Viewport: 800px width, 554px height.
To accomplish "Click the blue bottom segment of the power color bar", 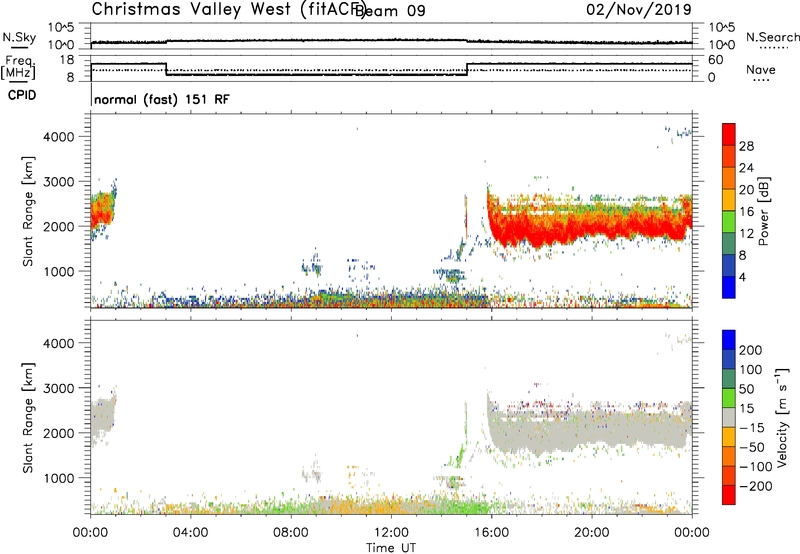I will point(729,287).
